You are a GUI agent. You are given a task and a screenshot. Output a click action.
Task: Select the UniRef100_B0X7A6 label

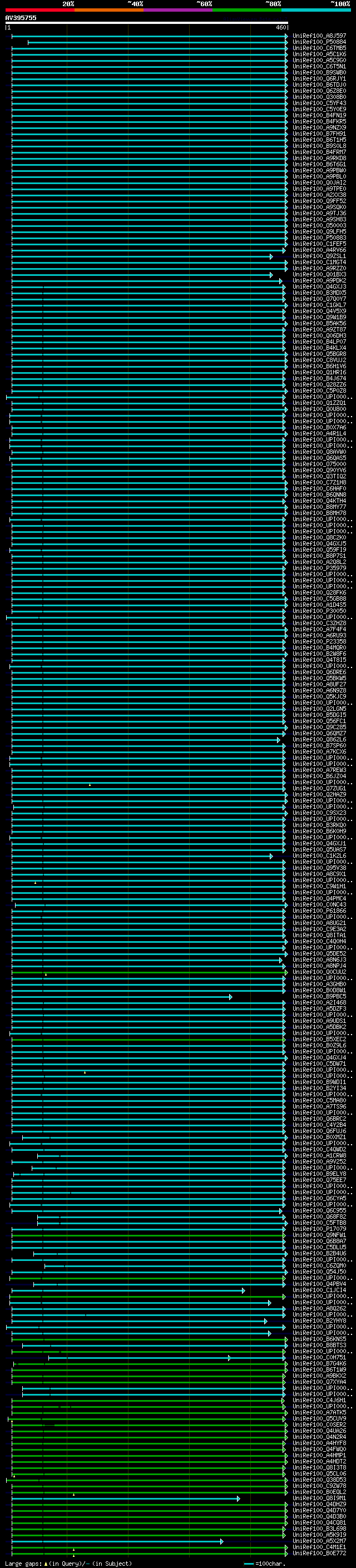coord(319,427)
